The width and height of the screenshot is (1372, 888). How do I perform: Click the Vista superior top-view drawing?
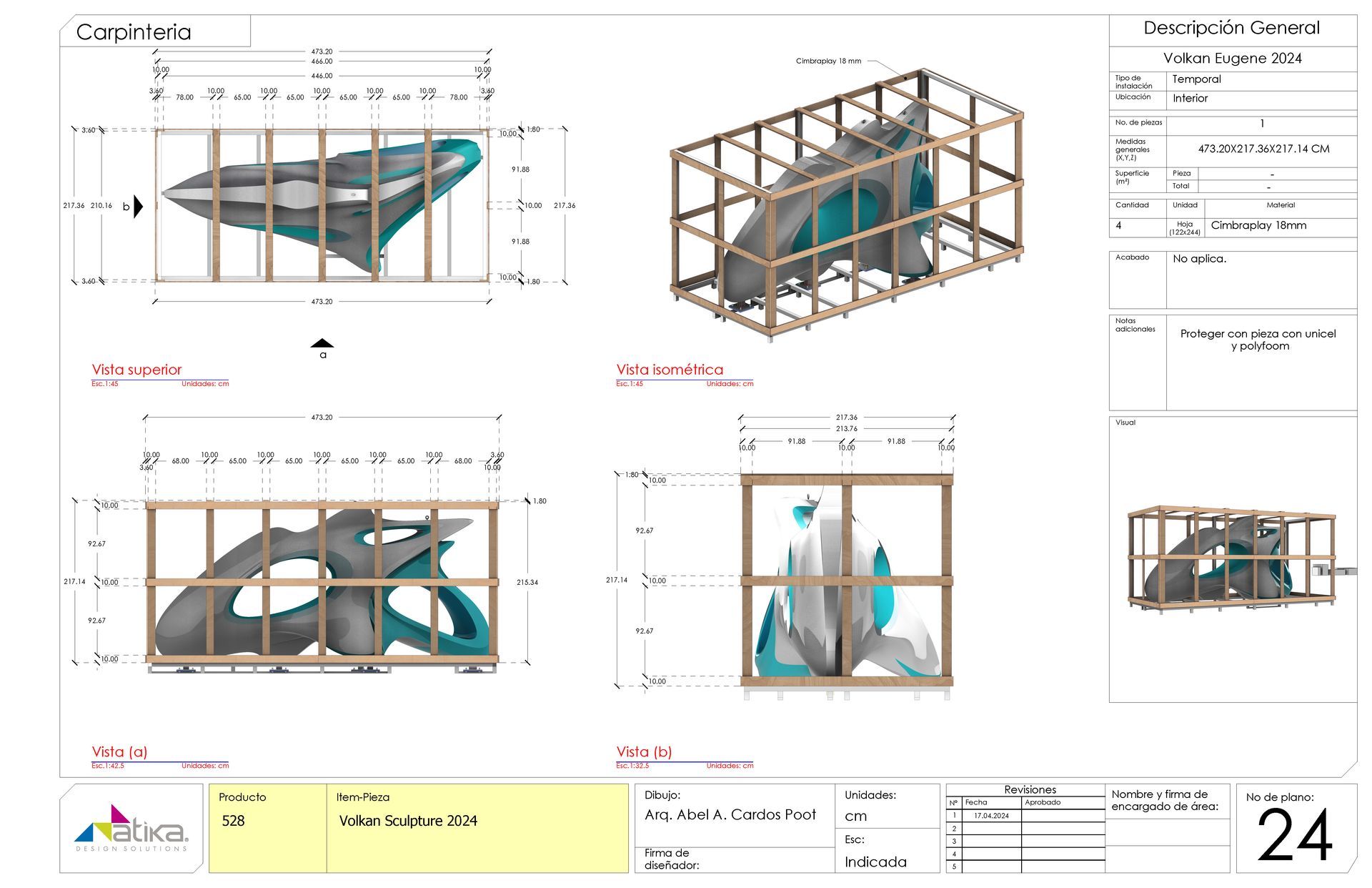322,206
